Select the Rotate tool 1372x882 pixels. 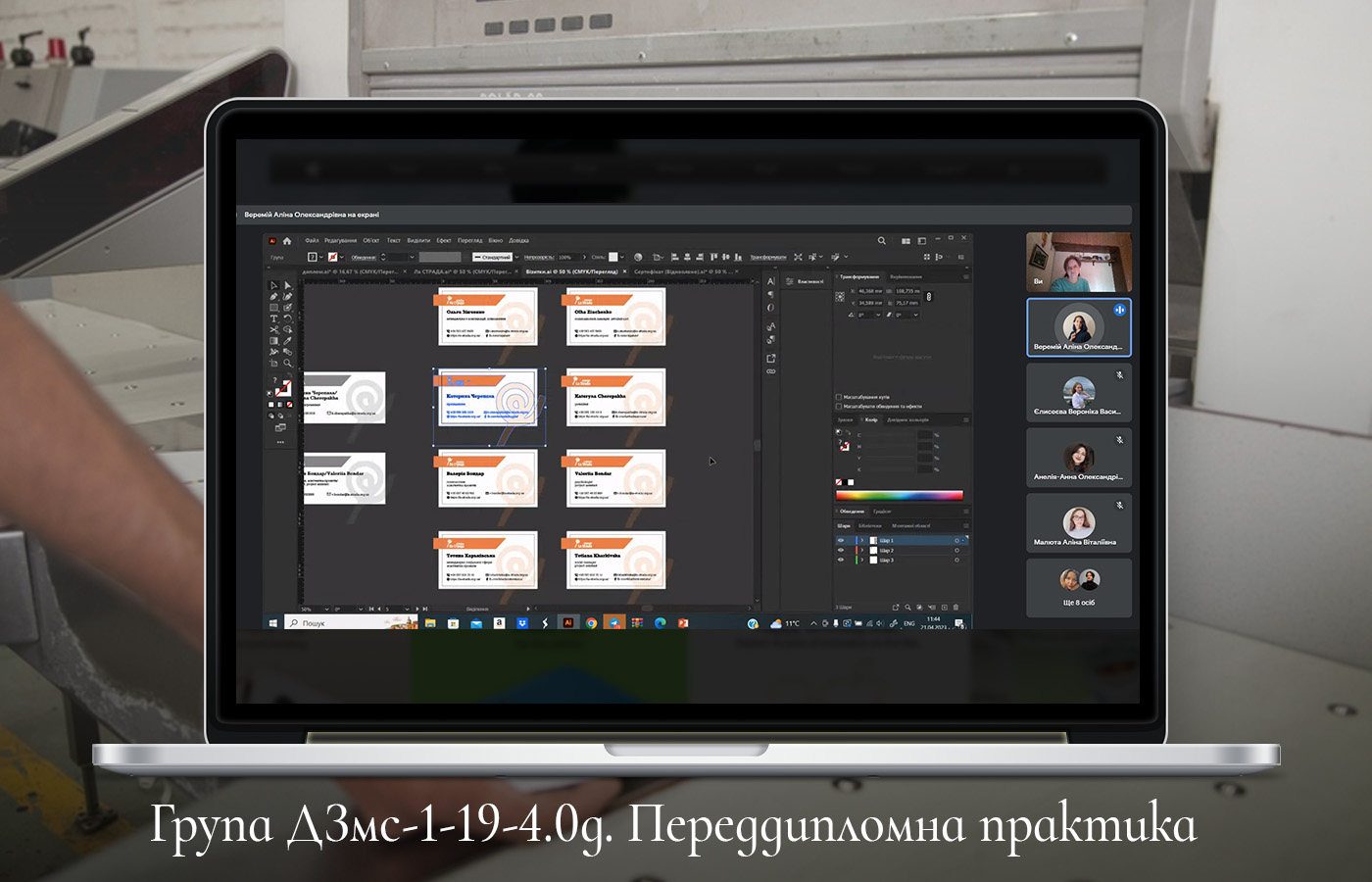287,318
